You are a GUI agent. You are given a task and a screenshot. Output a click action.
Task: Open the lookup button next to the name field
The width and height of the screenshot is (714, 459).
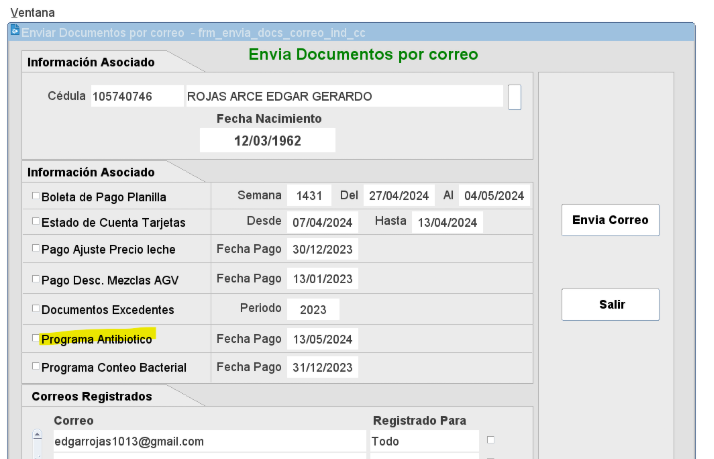pos(514,97)
